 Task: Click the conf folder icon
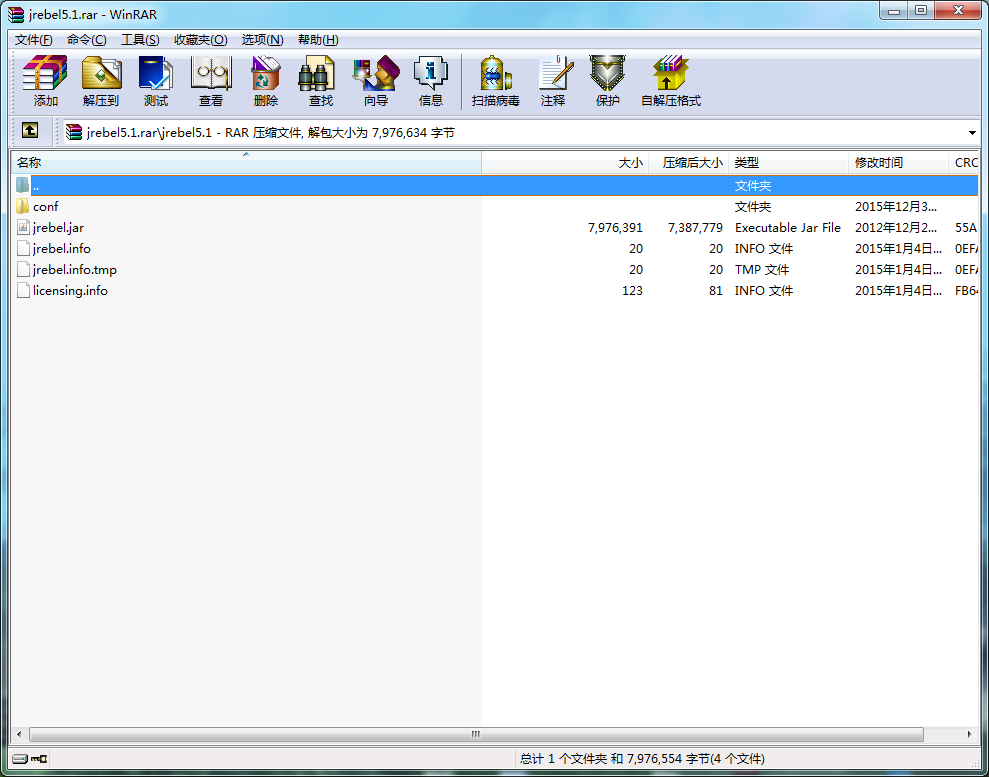point(23,206)
